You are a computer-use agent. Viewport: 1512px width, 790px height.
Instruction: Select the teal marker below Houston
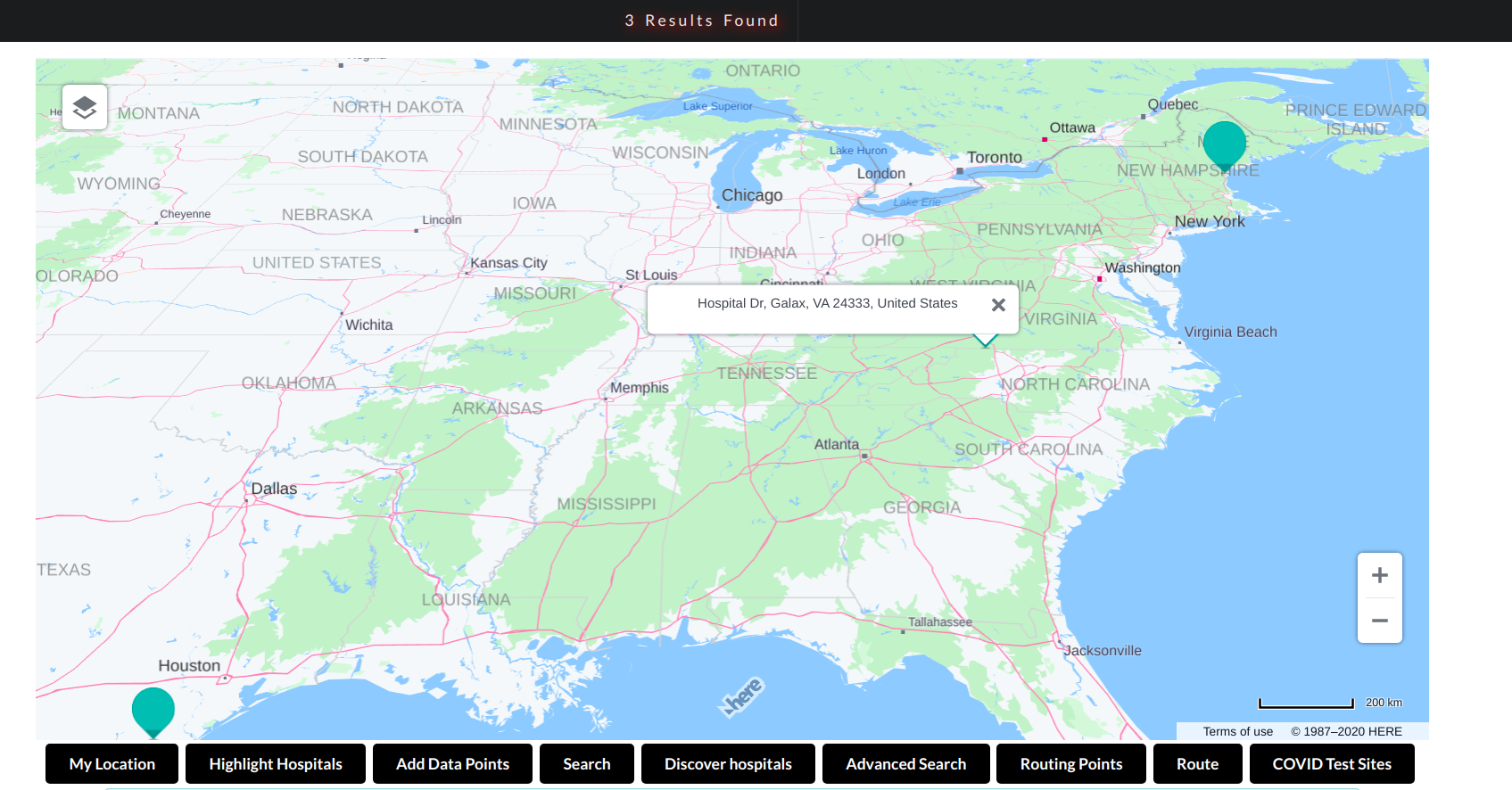pos(153,712)
